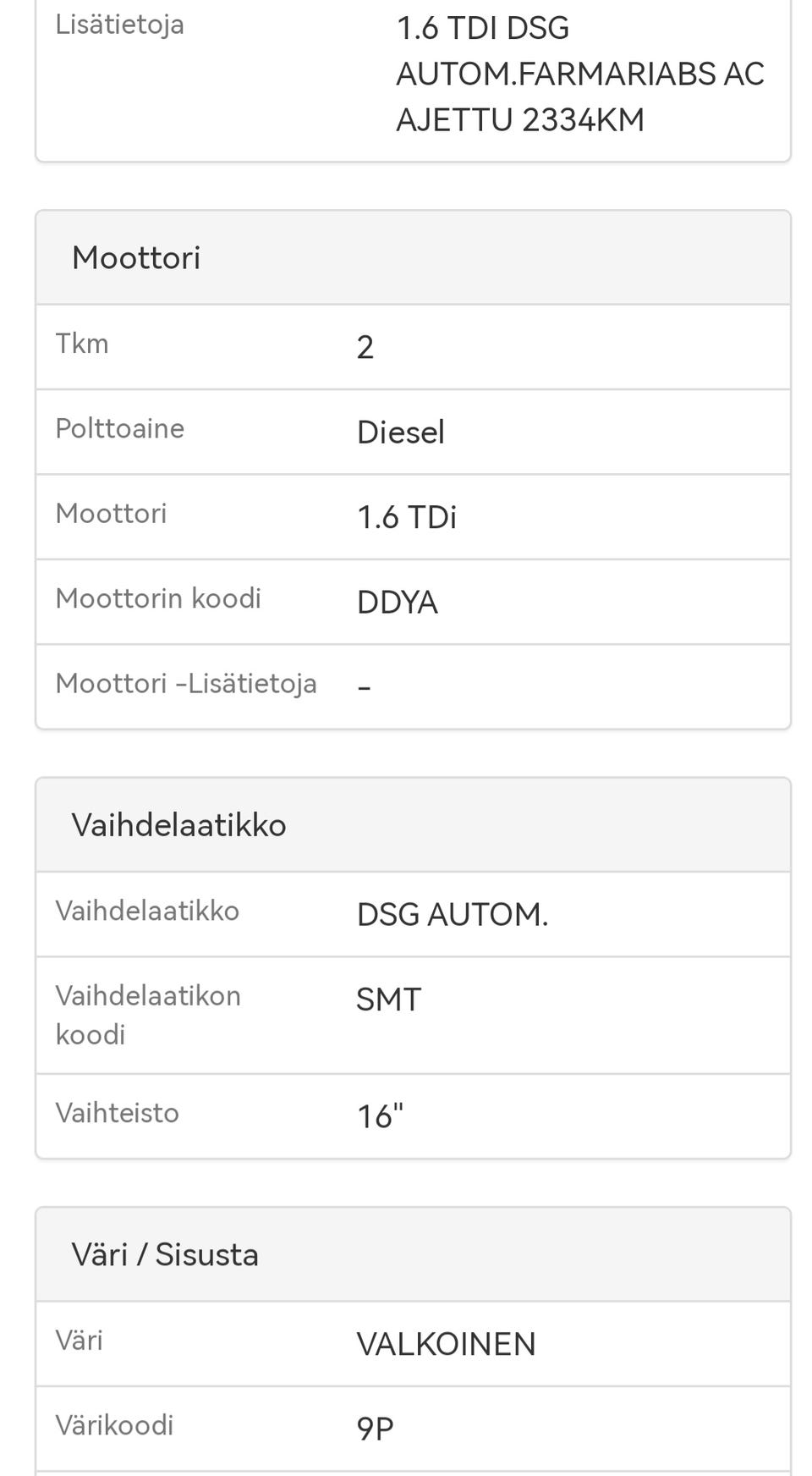Select the DSG AUTOM. gearbox value

(452, 915)
